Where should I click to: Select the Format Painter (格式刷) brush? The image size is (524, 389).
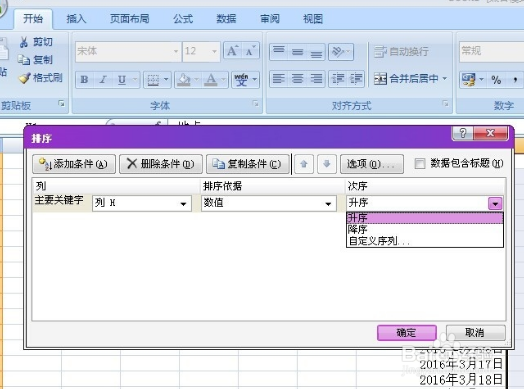pyautogui.click(x=24, y=78)
